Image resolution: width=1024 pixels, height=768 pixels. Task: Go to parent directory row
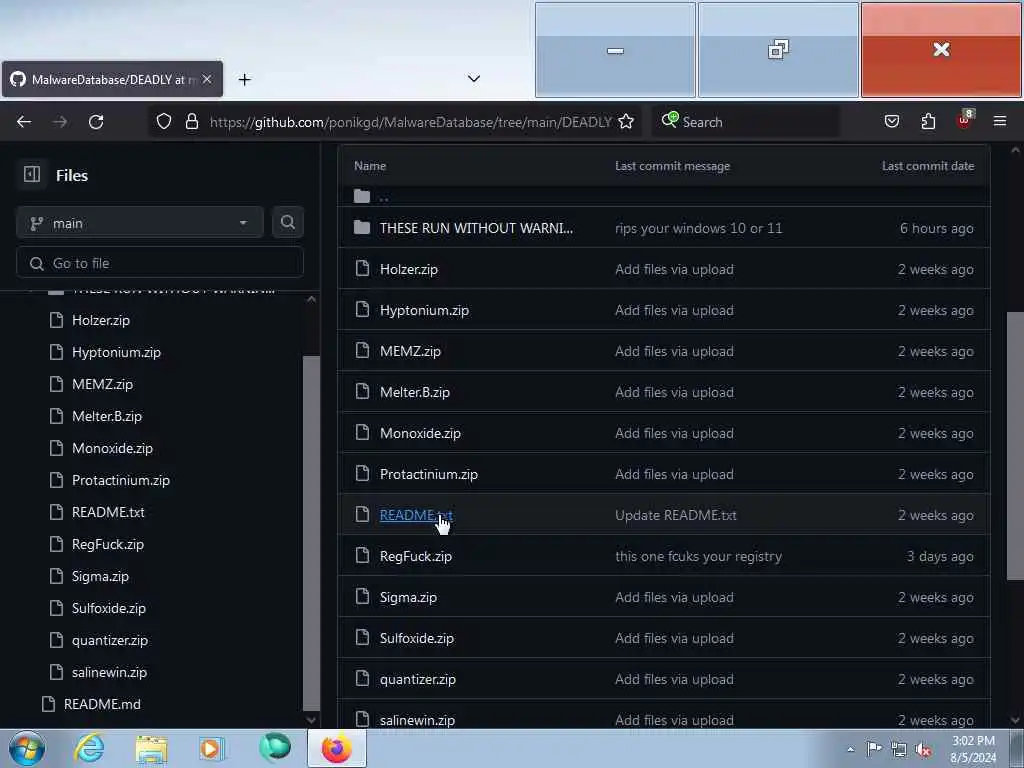pyautogui.click(x=664, y=196)
